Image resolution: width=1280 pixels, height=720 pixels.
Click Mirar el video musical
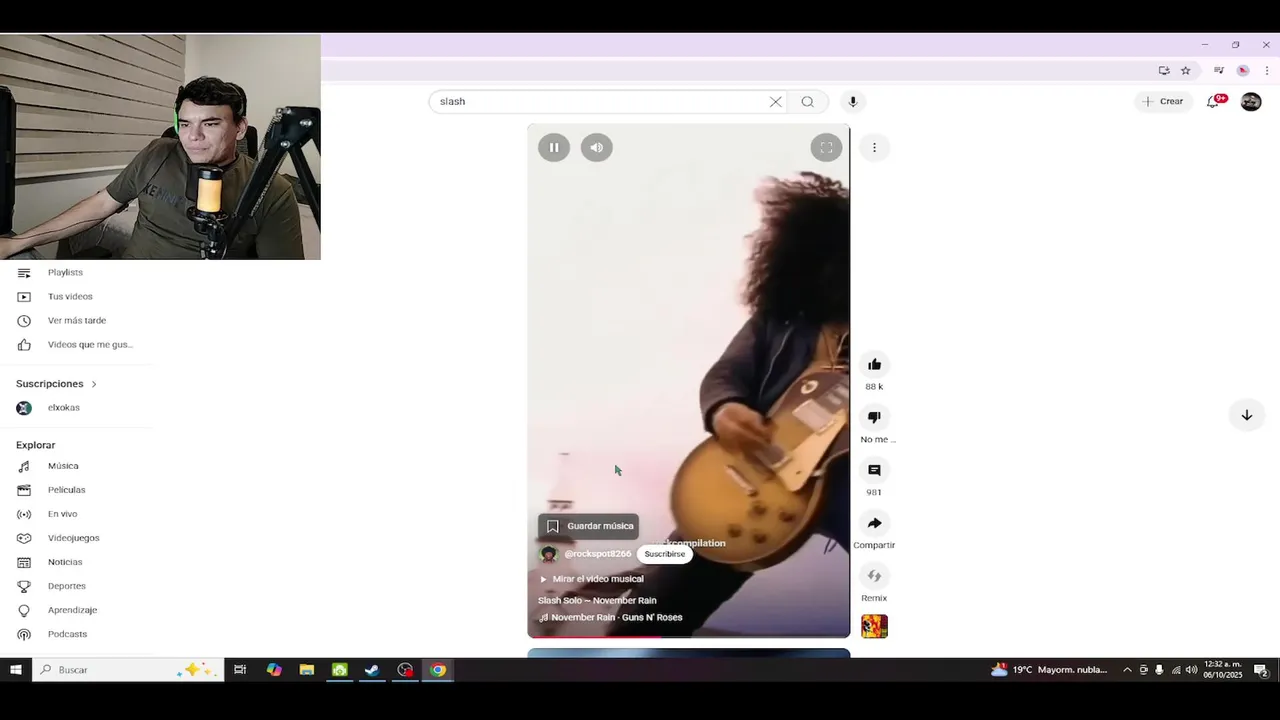coord(591,579)
